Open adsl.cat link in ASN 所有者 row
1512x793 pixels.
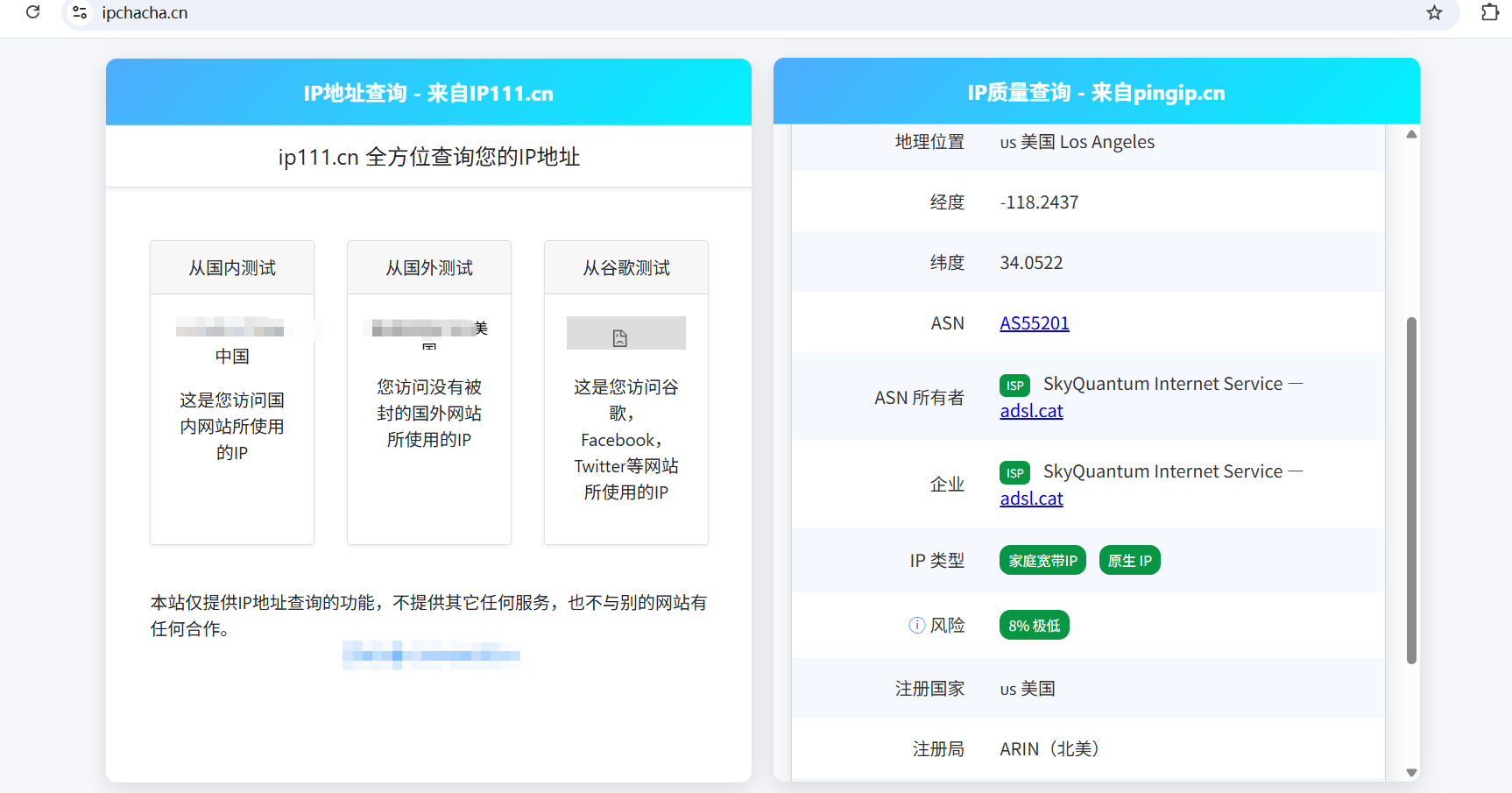pos(1031,411)
